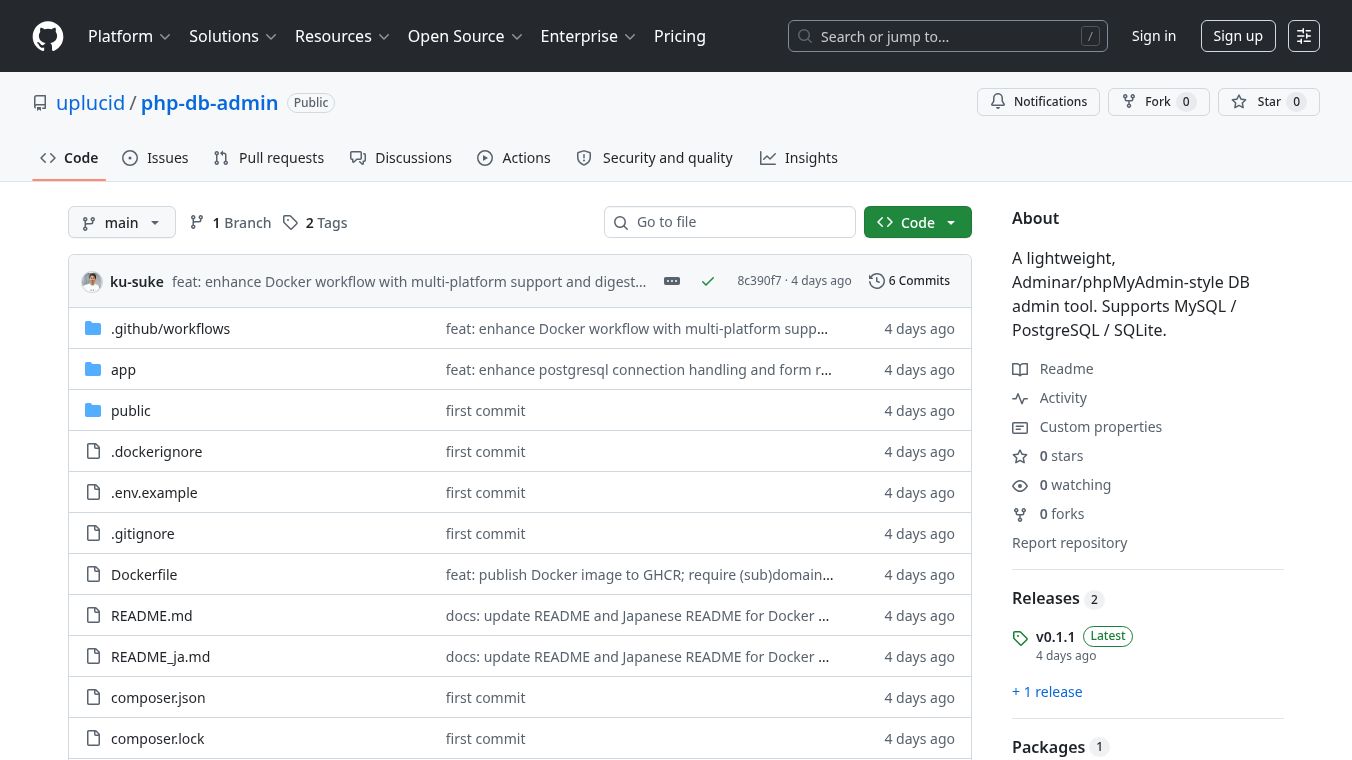Expand the Enterprise menu
The image size is (1352, 760).
588,36
